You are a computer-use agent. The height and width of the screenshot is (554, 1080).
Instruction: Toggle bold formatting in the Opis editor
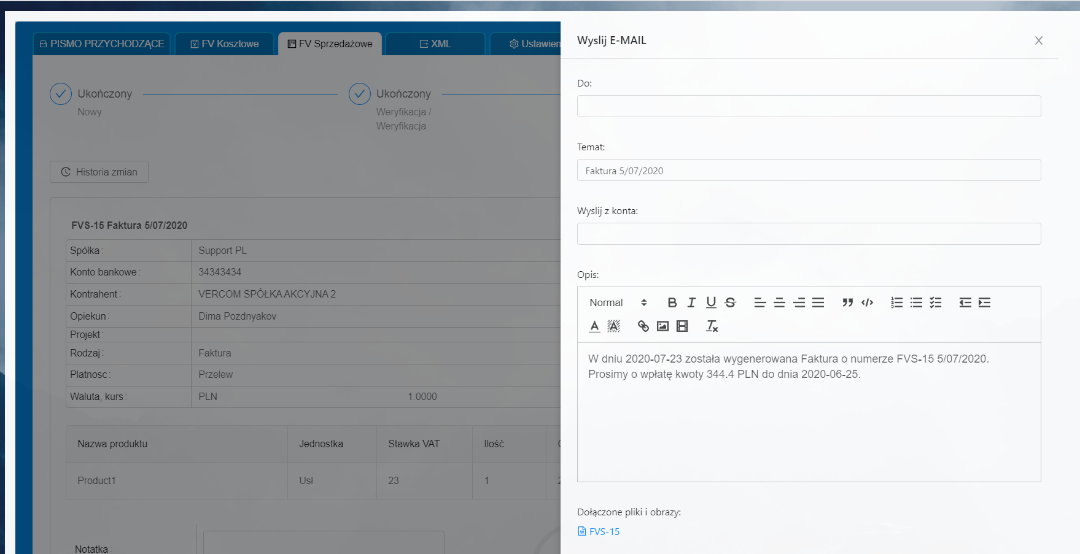672,302
